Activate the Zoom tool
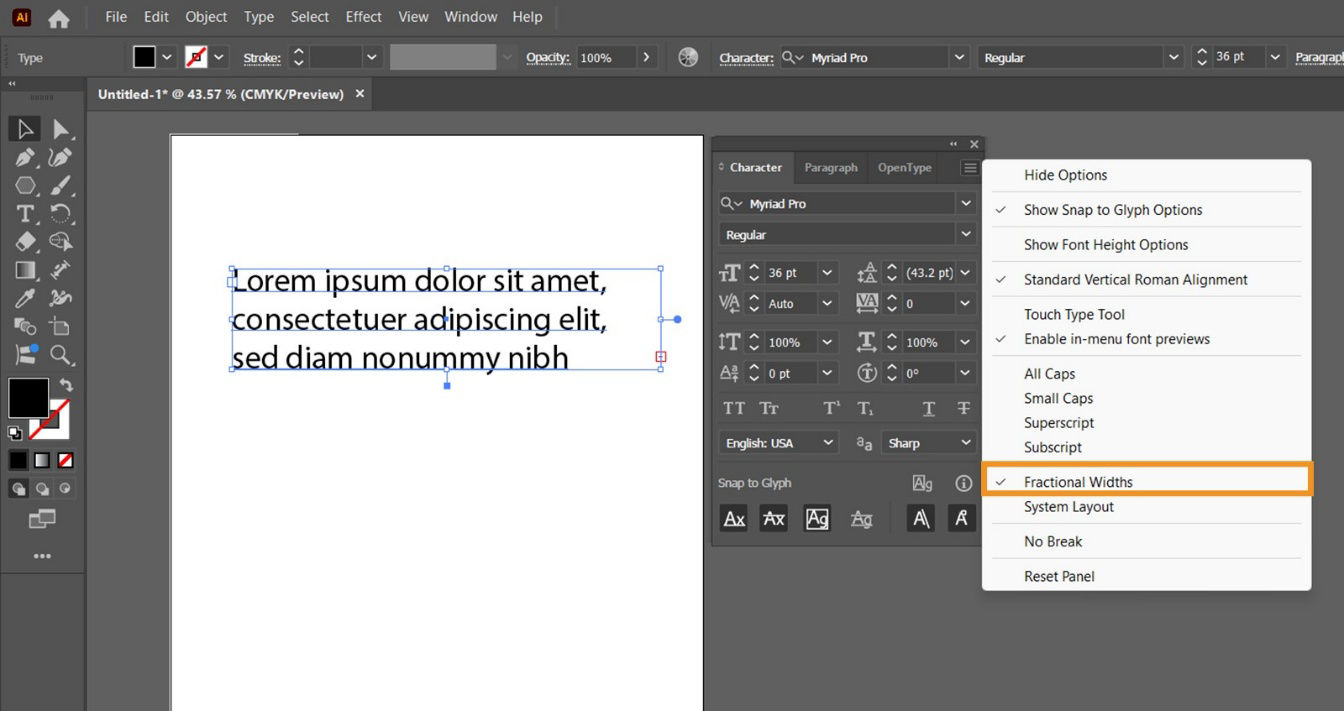Image resolution: width=1344 pixels, height=711 pixels. coord(62,355)
